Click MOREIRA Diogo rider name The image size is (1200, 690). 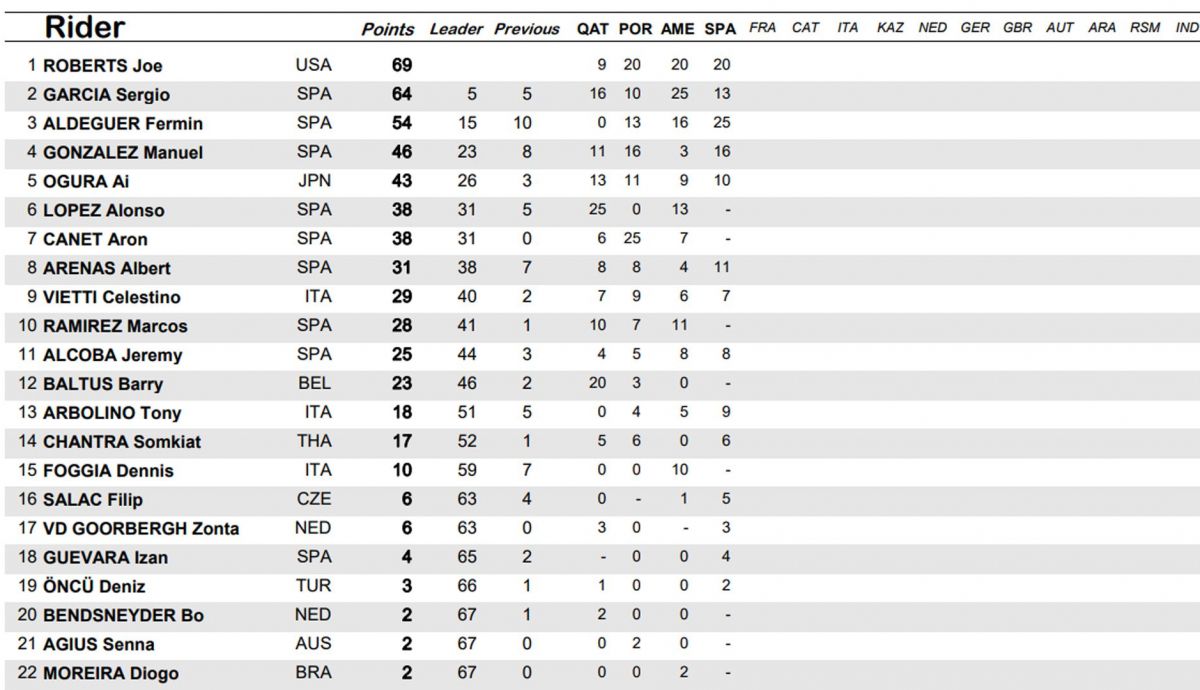click(111, 674)
